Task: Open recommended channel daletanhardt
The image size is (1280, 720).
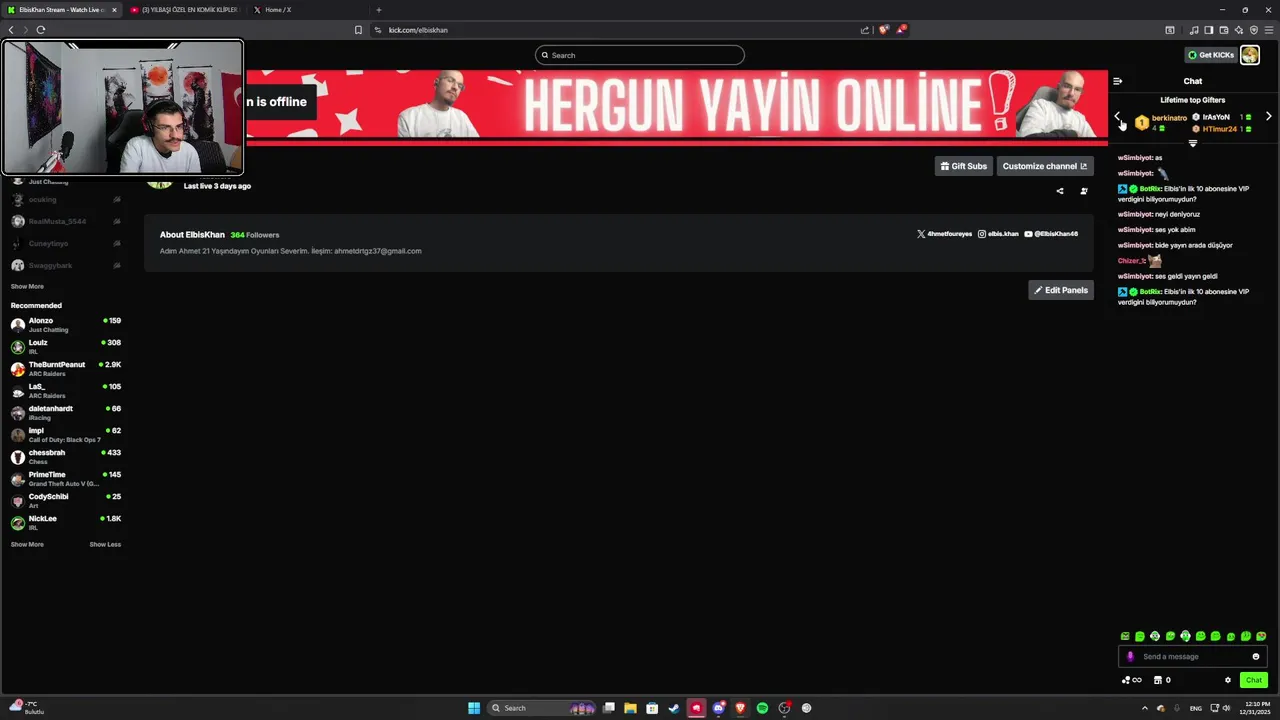Action: 66,413
